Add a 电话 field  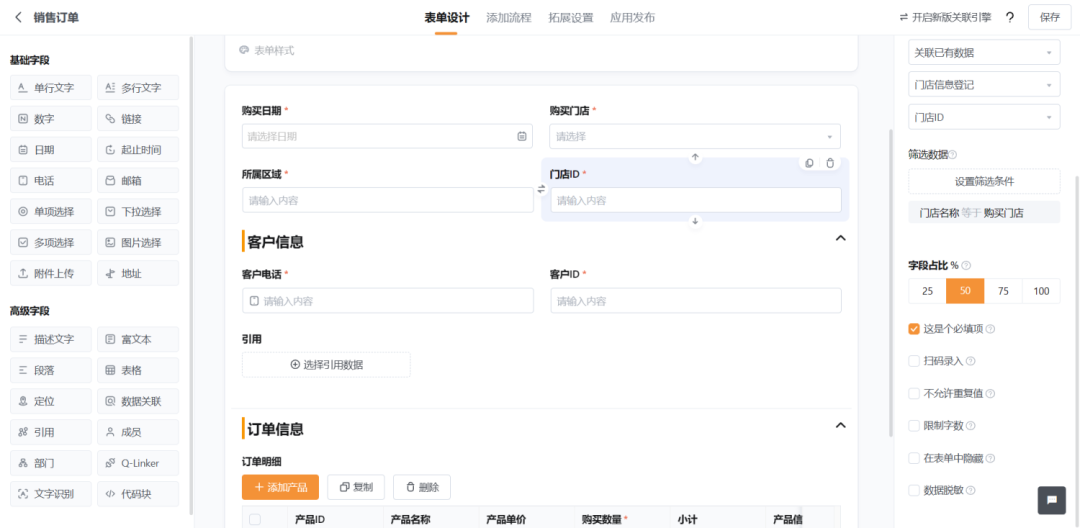pos(51,181)
